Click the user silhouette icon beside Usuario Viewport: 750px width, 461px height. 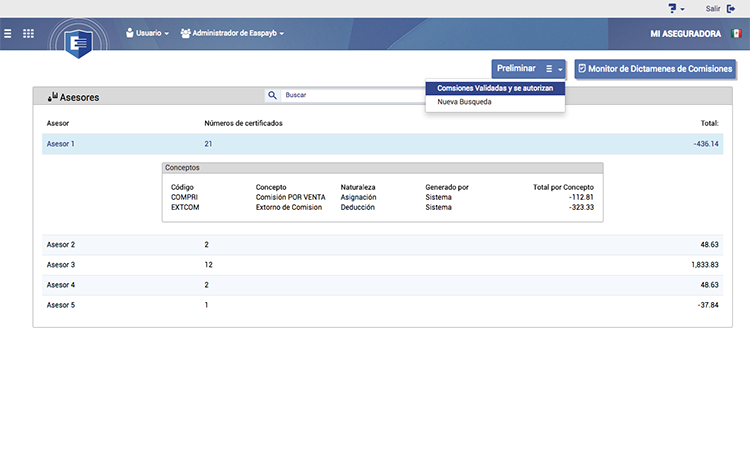(x=130, y=33)
